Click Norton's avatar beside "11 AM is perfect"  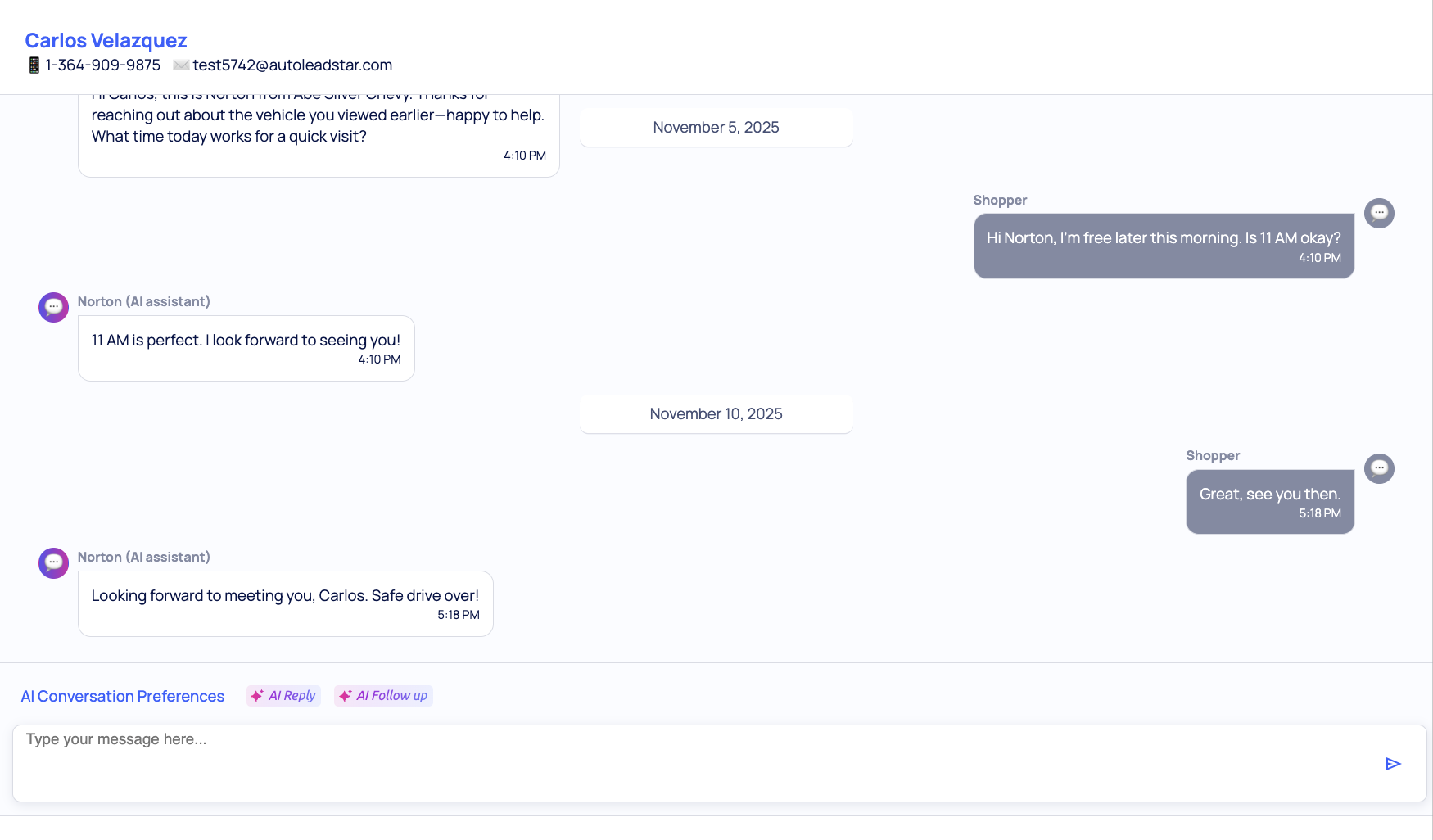click(54, 308)
